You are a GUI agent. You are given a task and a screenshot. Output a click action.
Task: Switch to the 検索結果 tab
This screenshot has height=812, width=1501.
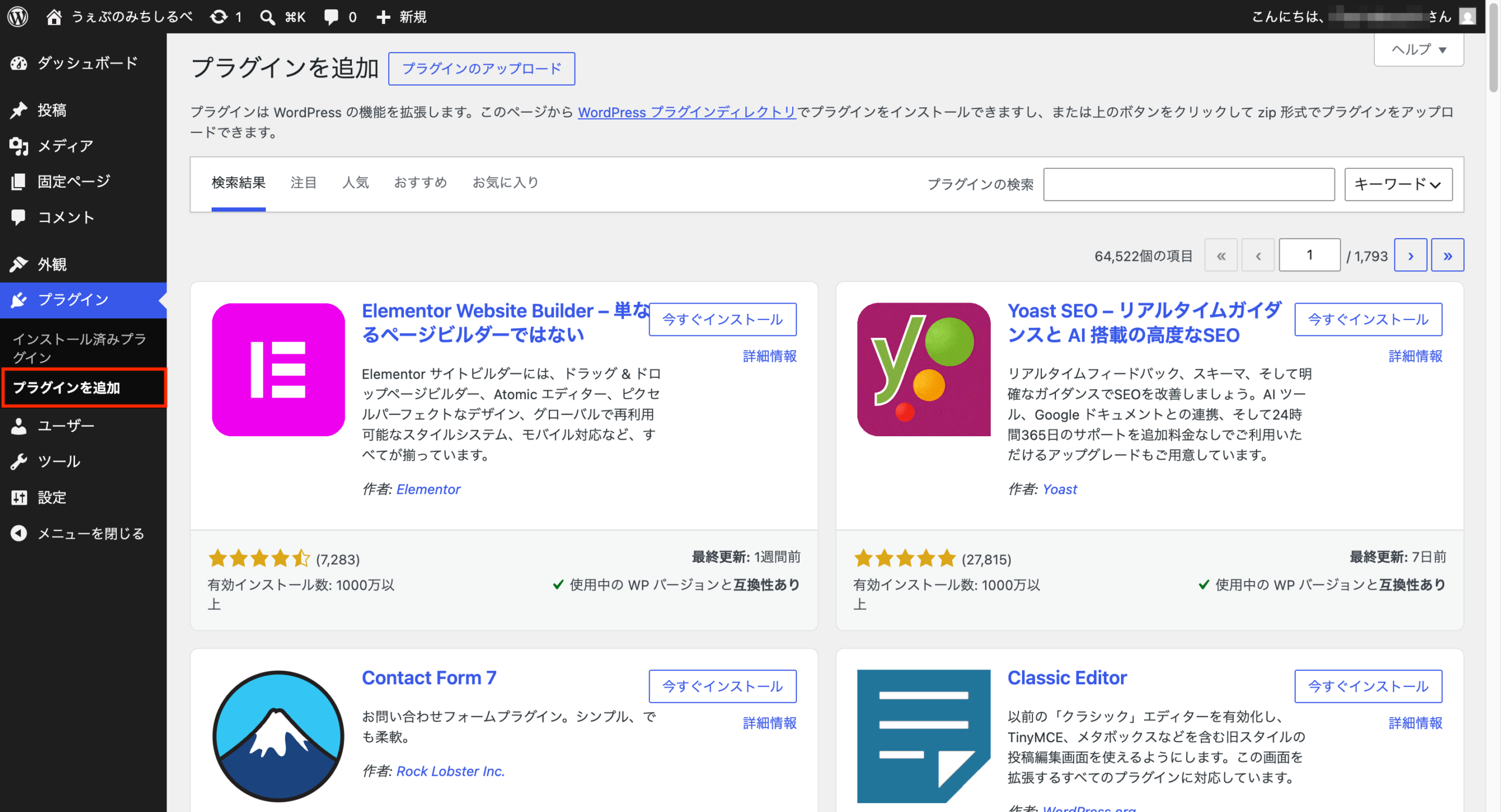tap(239, 183)
